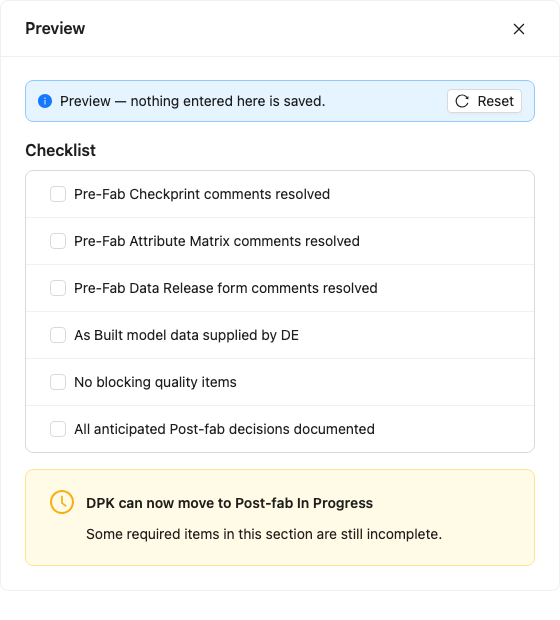
Task: Click the 'As Built model data supplied by DE' label
Action: [186, 335]
